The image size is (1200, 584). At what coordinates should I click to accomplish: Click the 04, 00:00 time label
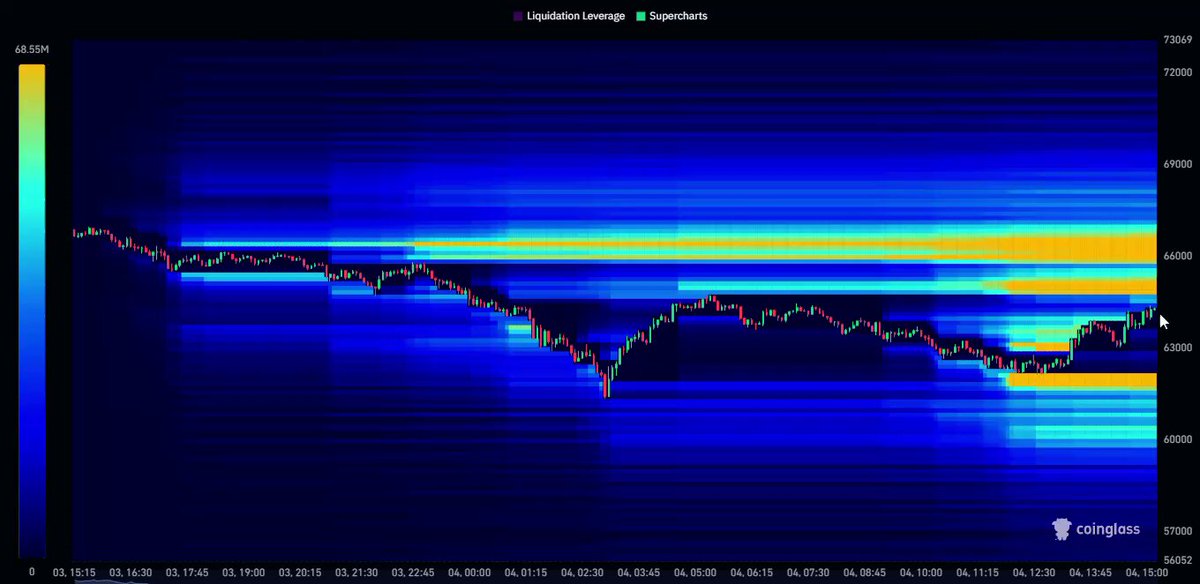tap(469, 573)
